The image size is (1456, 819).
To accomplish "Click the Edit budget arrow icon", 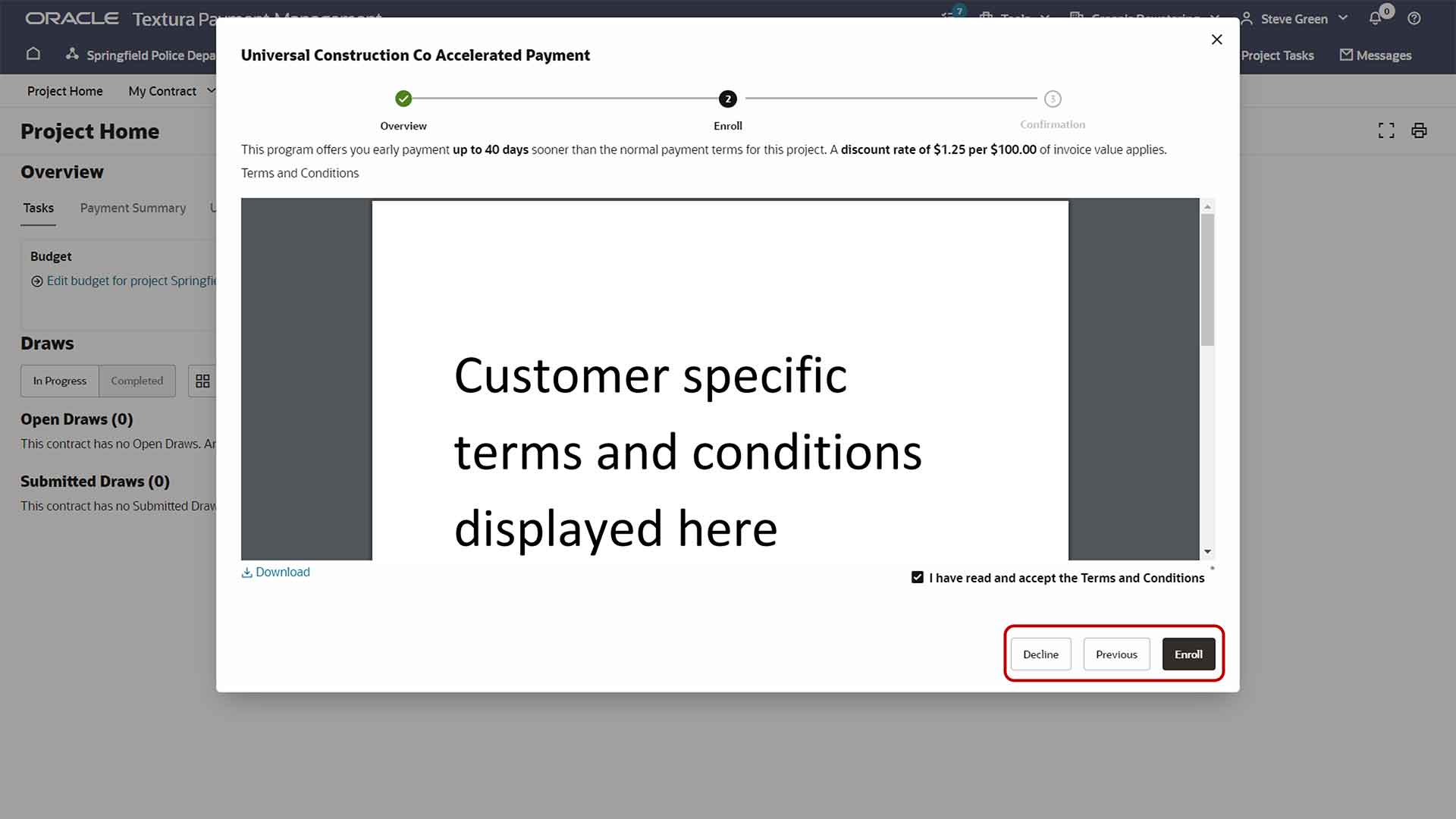I will pyautogui.click(x=37, y=281).
